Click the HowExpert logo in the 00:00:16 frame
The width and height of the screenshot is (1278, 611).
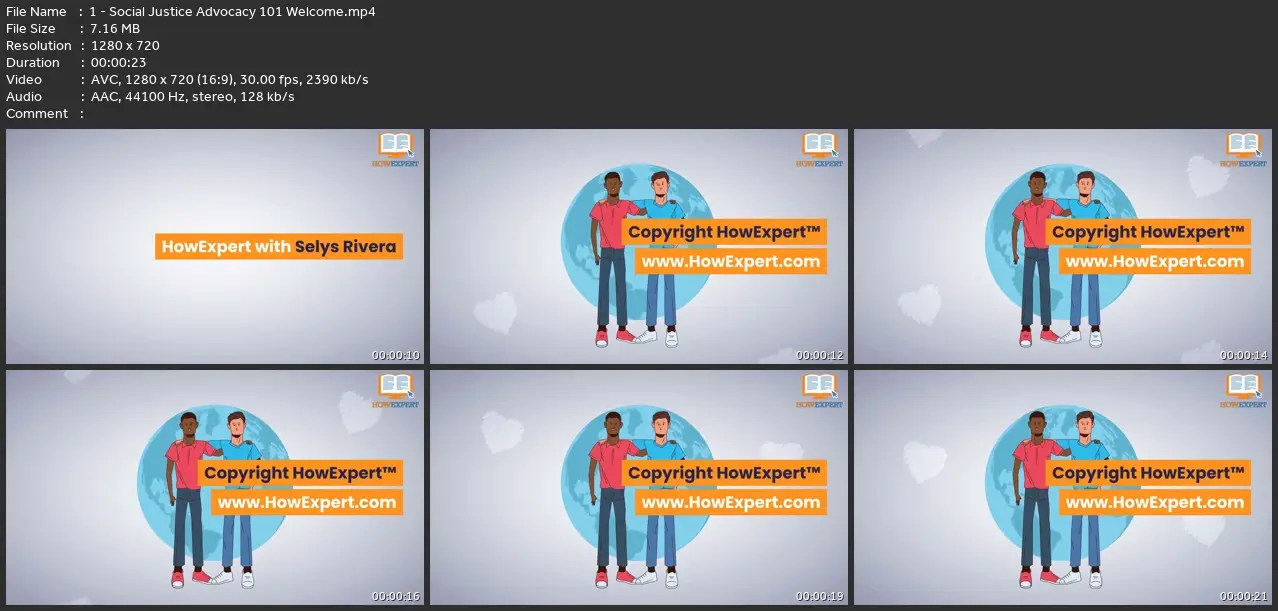pos(396,391)
